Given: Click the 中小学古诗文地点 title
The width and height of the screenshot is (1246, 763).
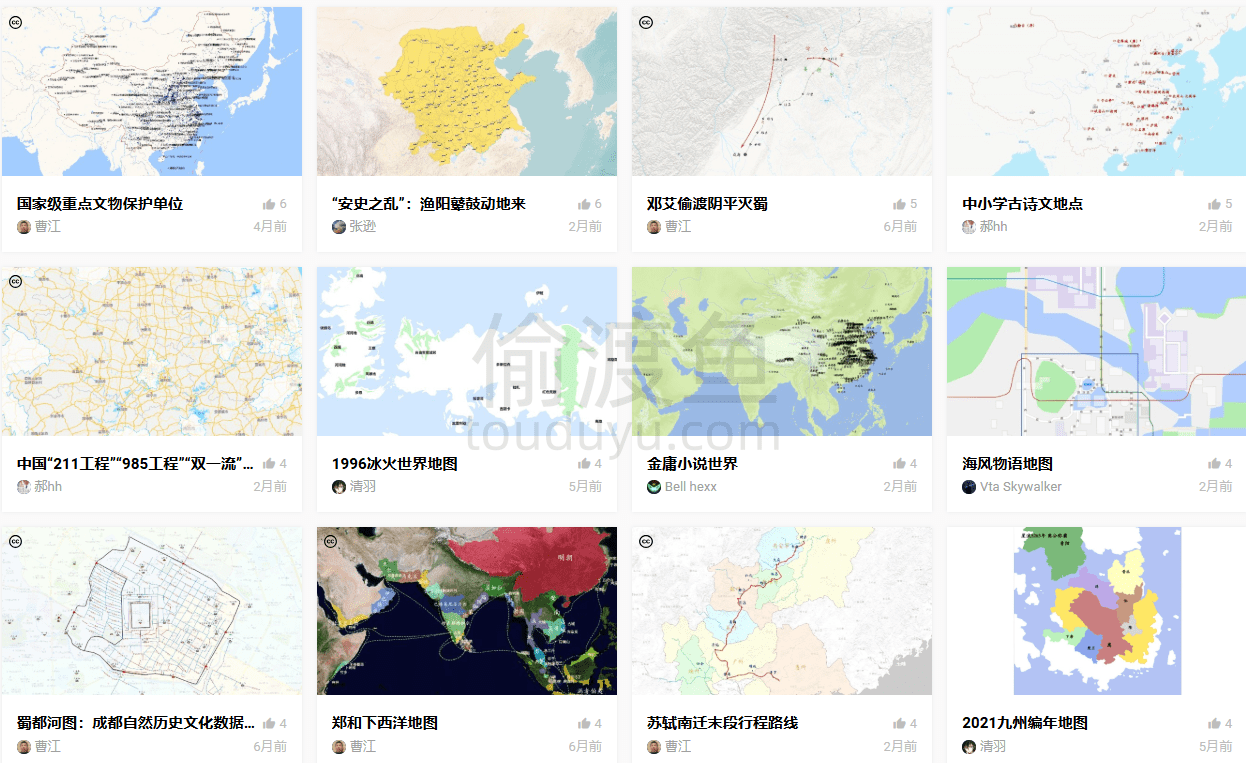Looking at the screenshot, I should [x=1022, y=204].
